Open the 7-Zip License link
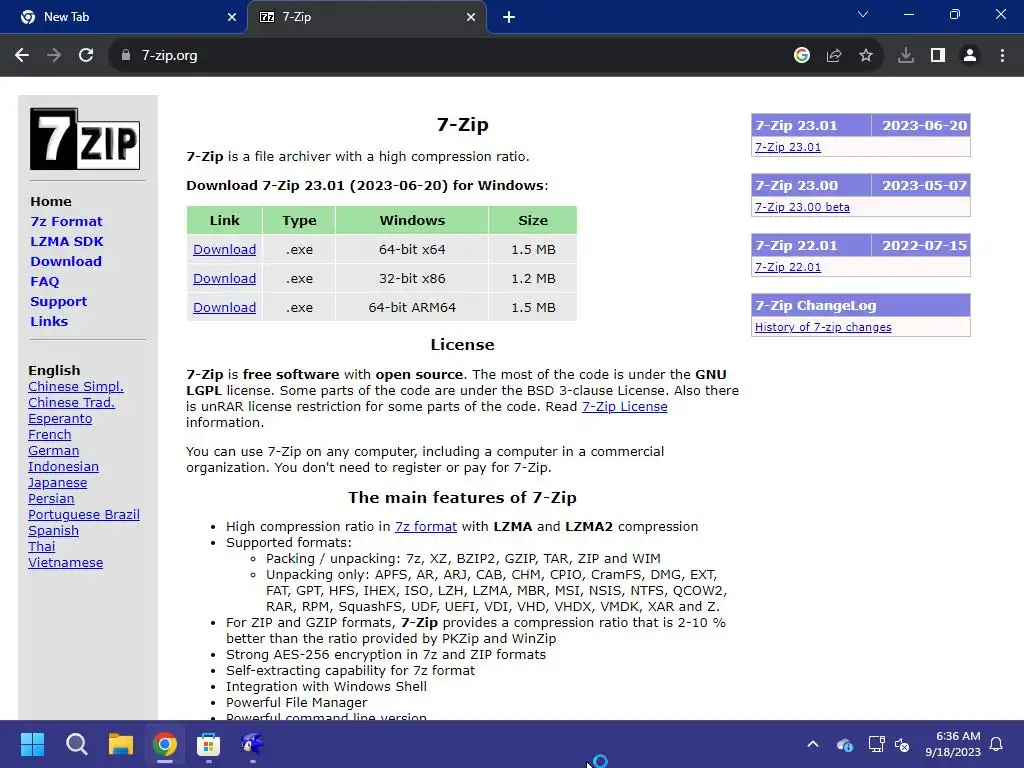The image size is (1024, 768). tap(624, 406)
